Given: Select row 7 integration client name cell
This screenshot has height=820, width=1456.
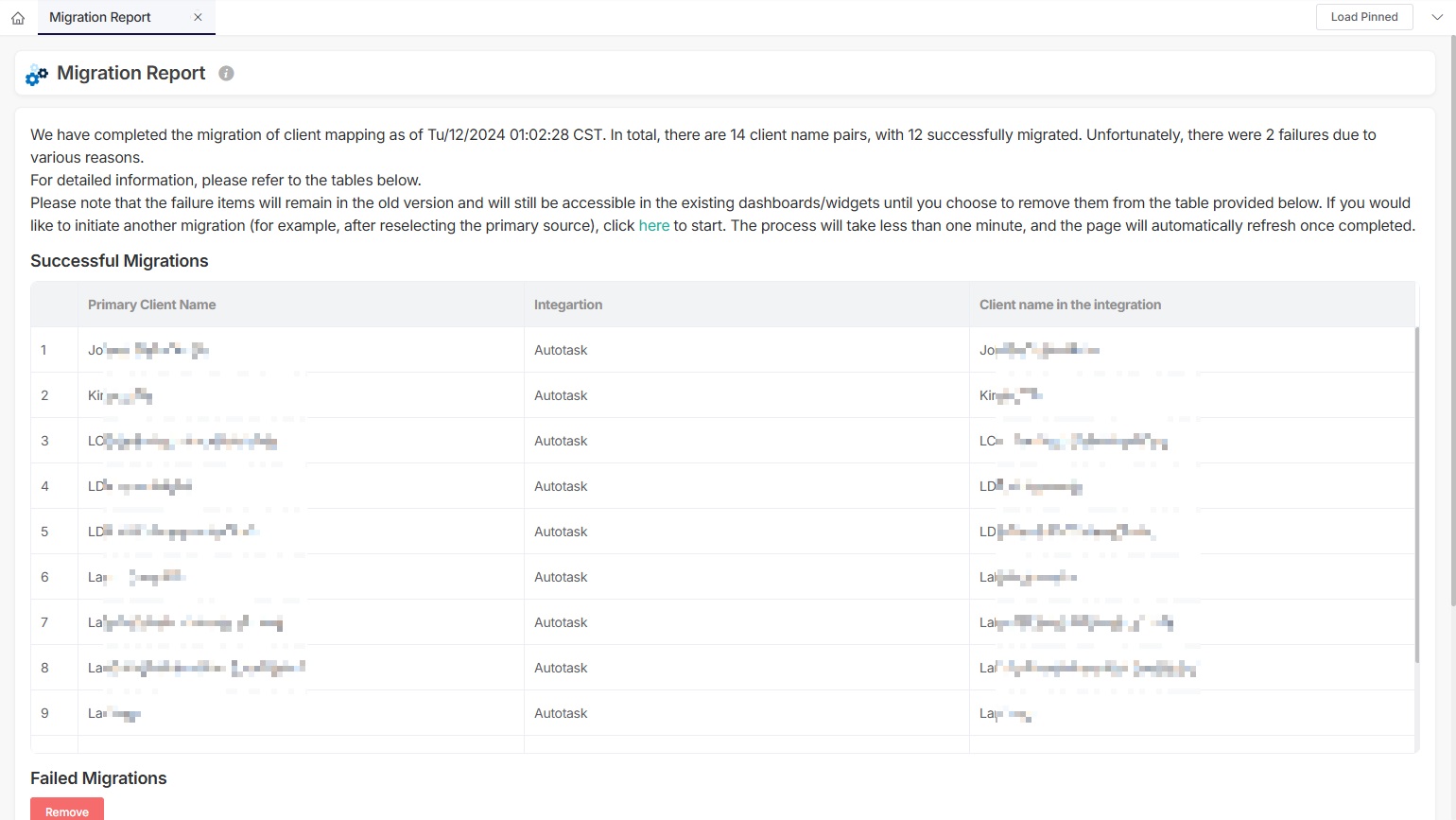Looking at the screenshot, I should 1076,622.
